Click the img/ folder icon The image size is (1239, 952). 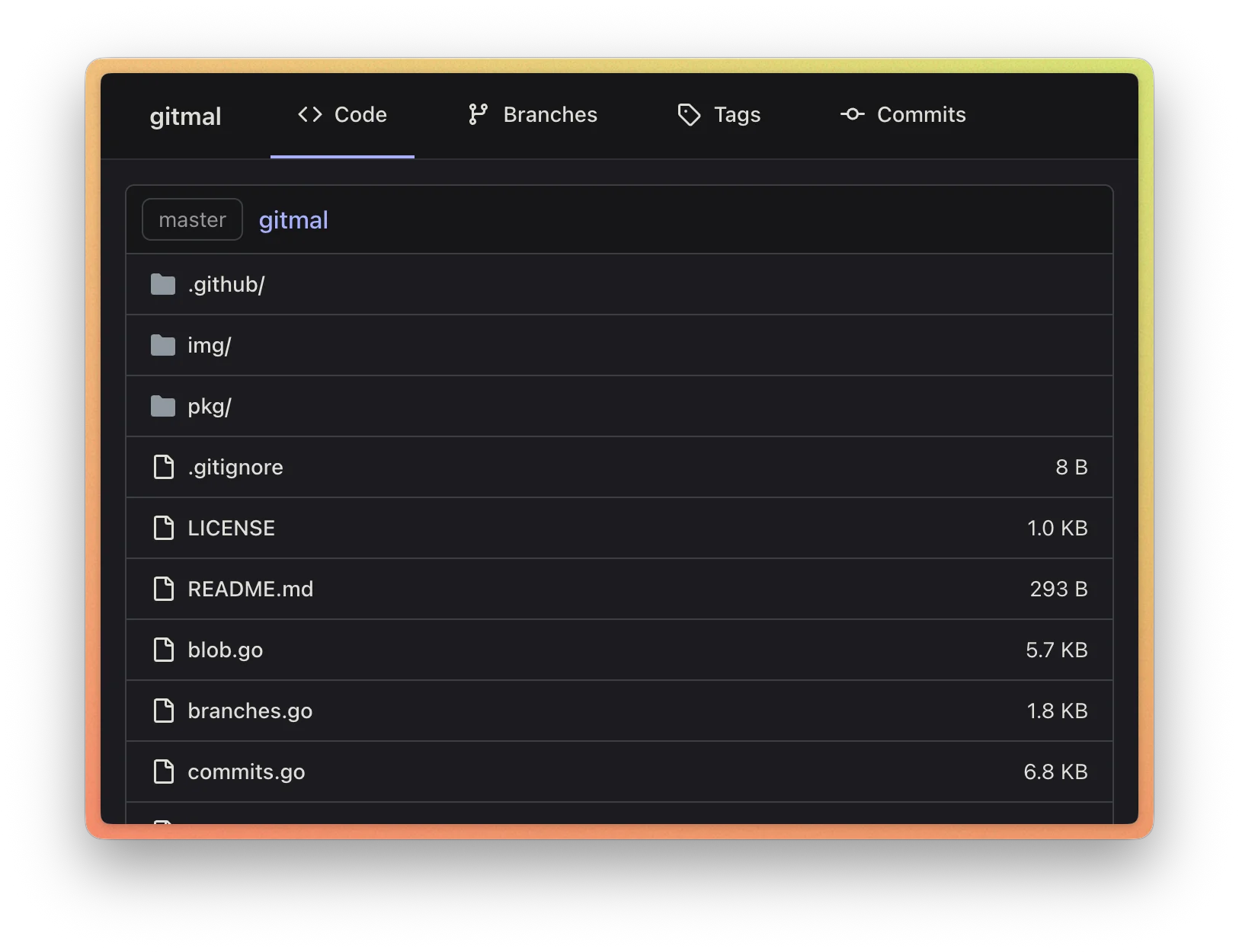click(x=164, y=344)
